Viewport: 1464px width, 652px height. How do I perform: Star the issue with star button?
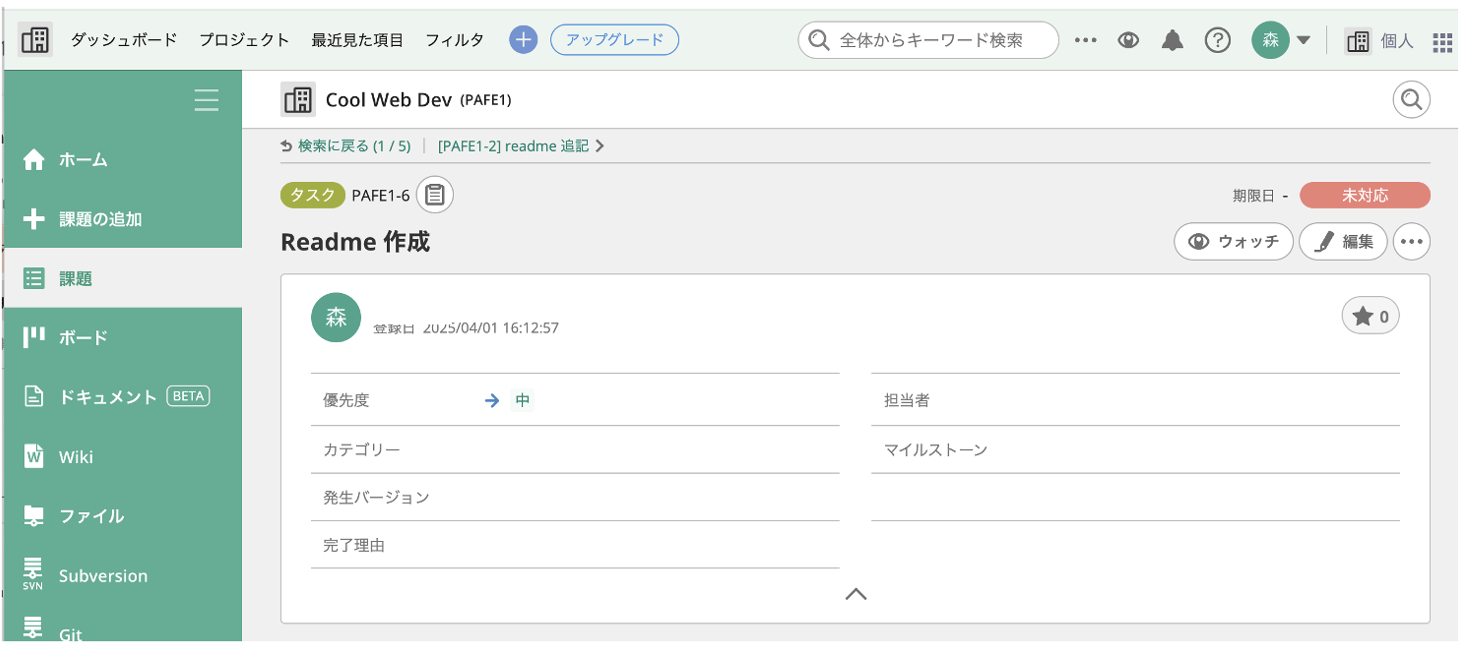pyautogui.click(x=1370, y=317)
